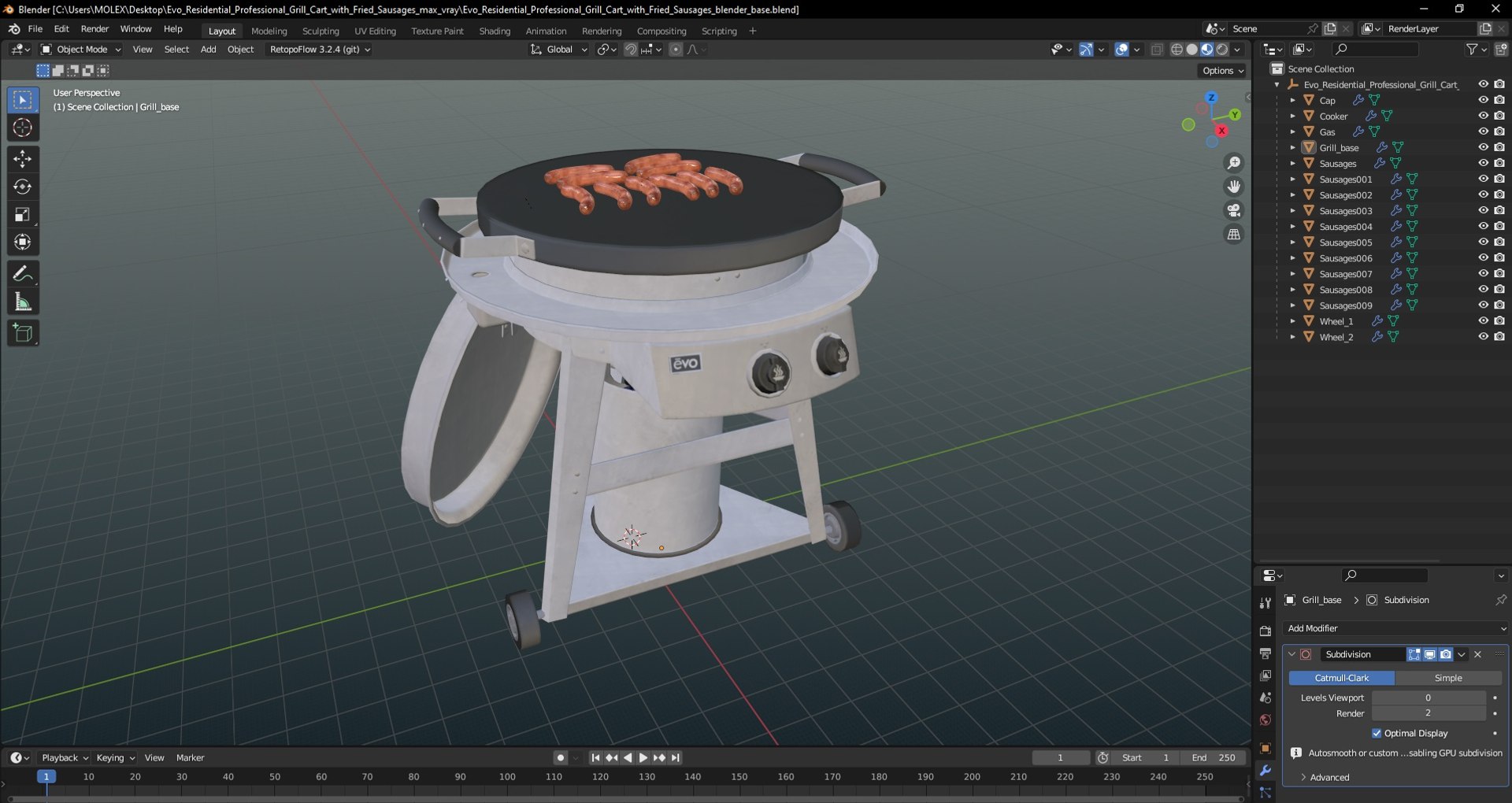Jump to timeline end frame
Image resolution: width=1512 pixels, height=803 pixels.
point(676,757)
